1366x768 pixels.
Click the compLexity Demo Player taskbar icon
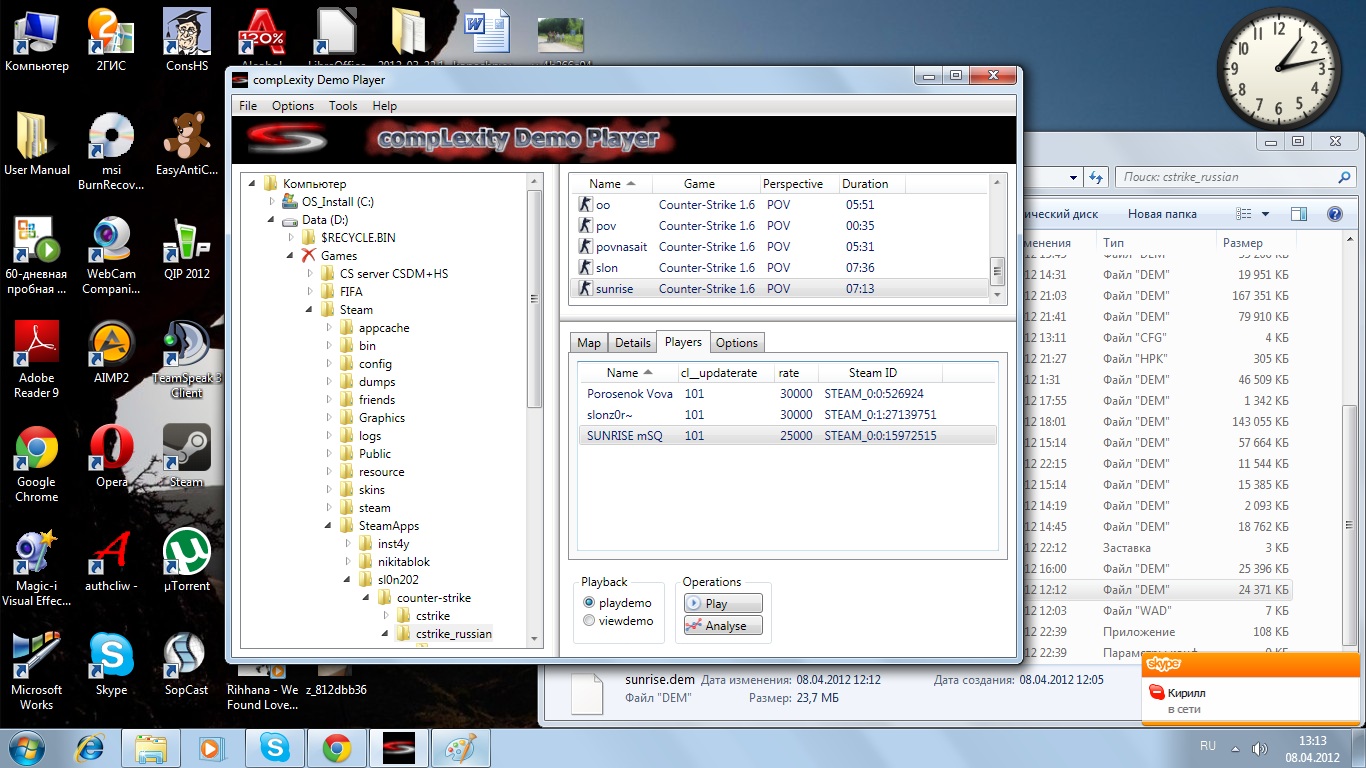(x=398, y=747)
